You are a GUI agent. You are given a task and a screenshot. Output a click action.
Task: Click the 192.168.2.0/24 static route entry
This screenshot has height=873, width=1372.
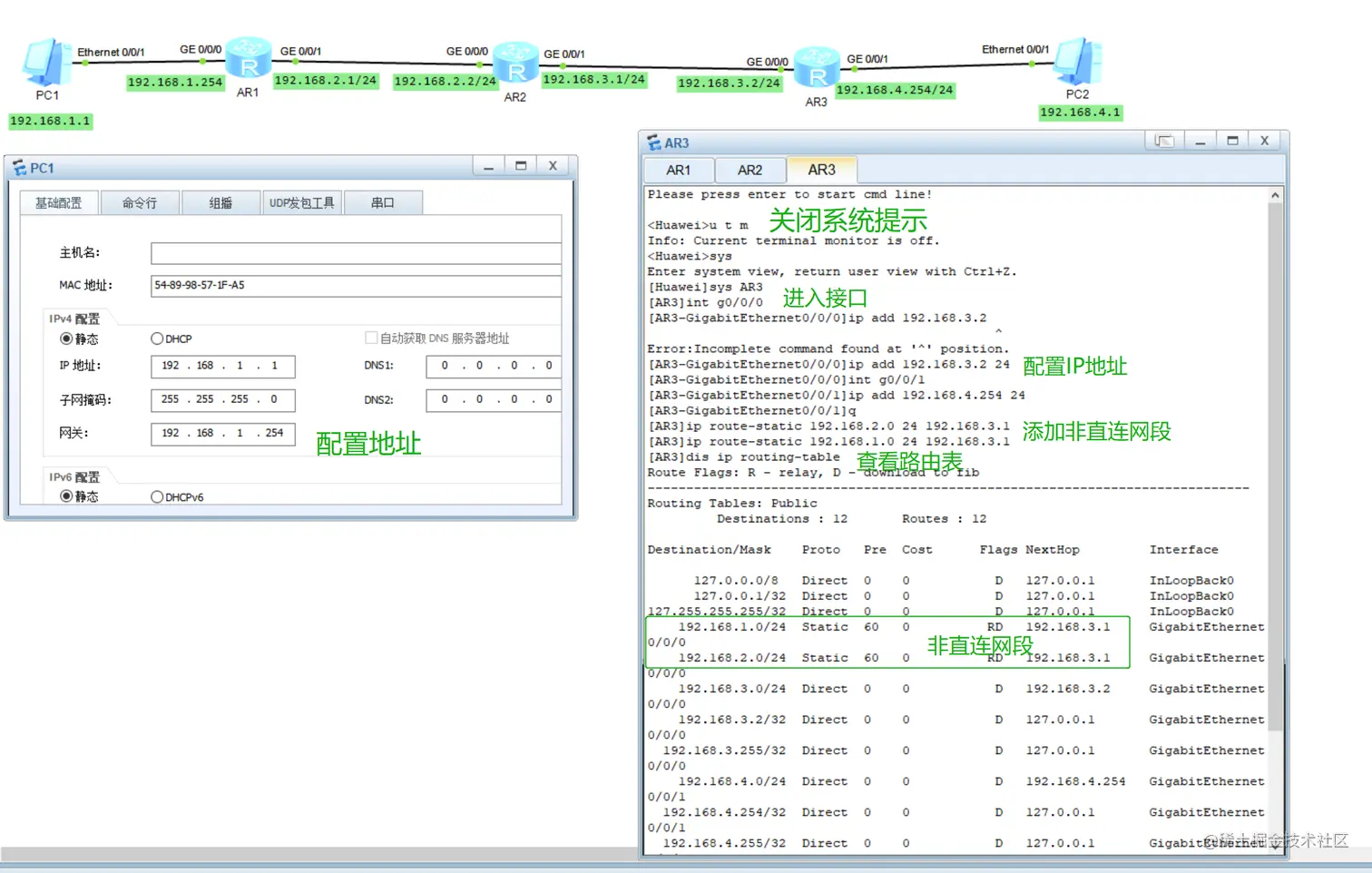(955, 658)
